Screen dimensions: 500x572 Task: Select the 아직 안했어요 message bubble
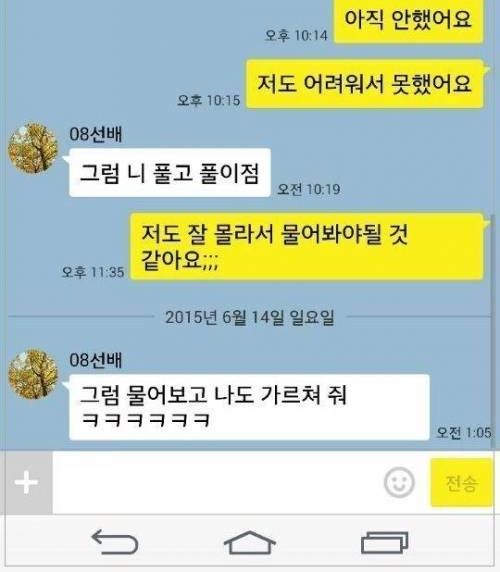[x=409, y=20]
